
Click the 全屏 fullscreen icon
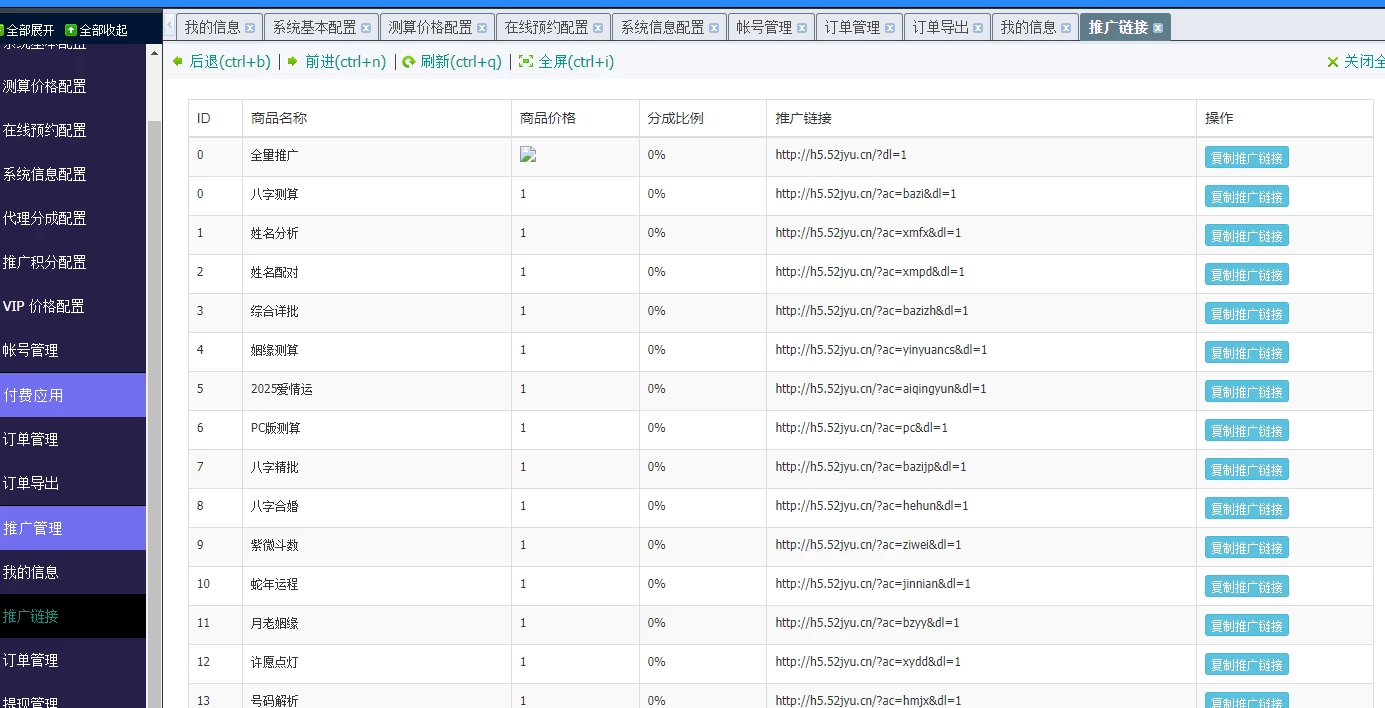pyautogui.click(x=526, y=62)
